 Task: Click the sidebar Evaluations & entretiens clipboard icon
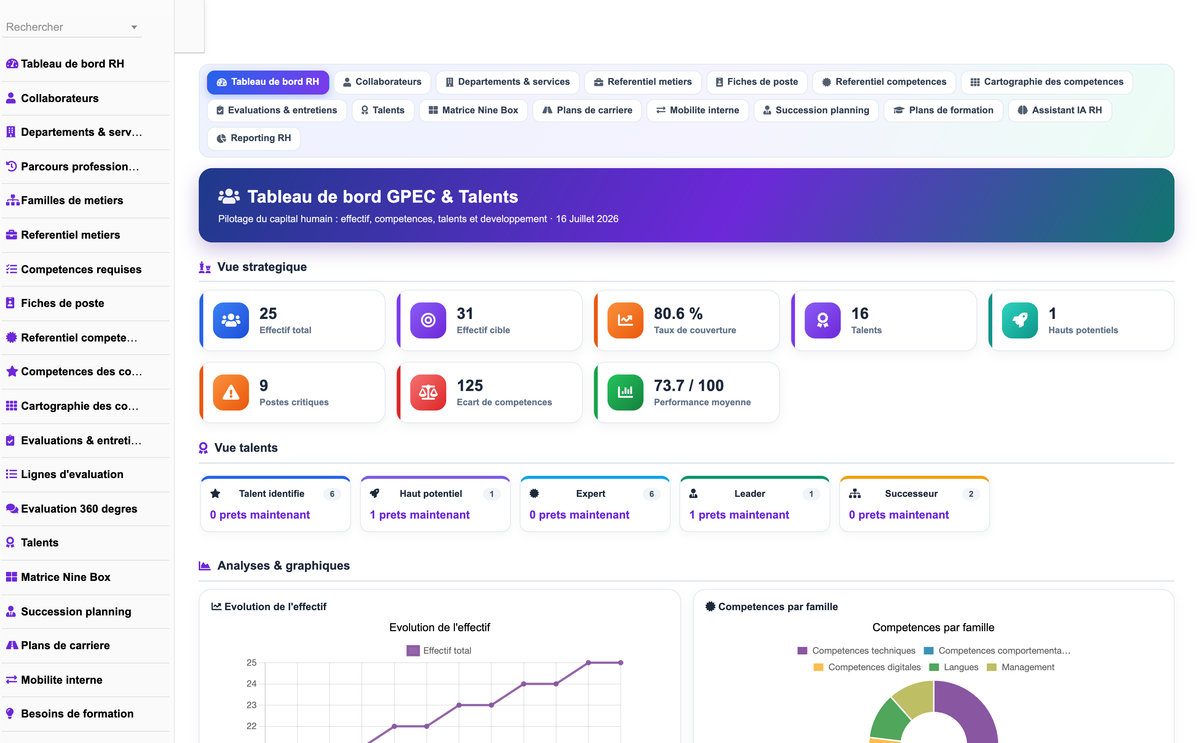click(x=12, y=440)
